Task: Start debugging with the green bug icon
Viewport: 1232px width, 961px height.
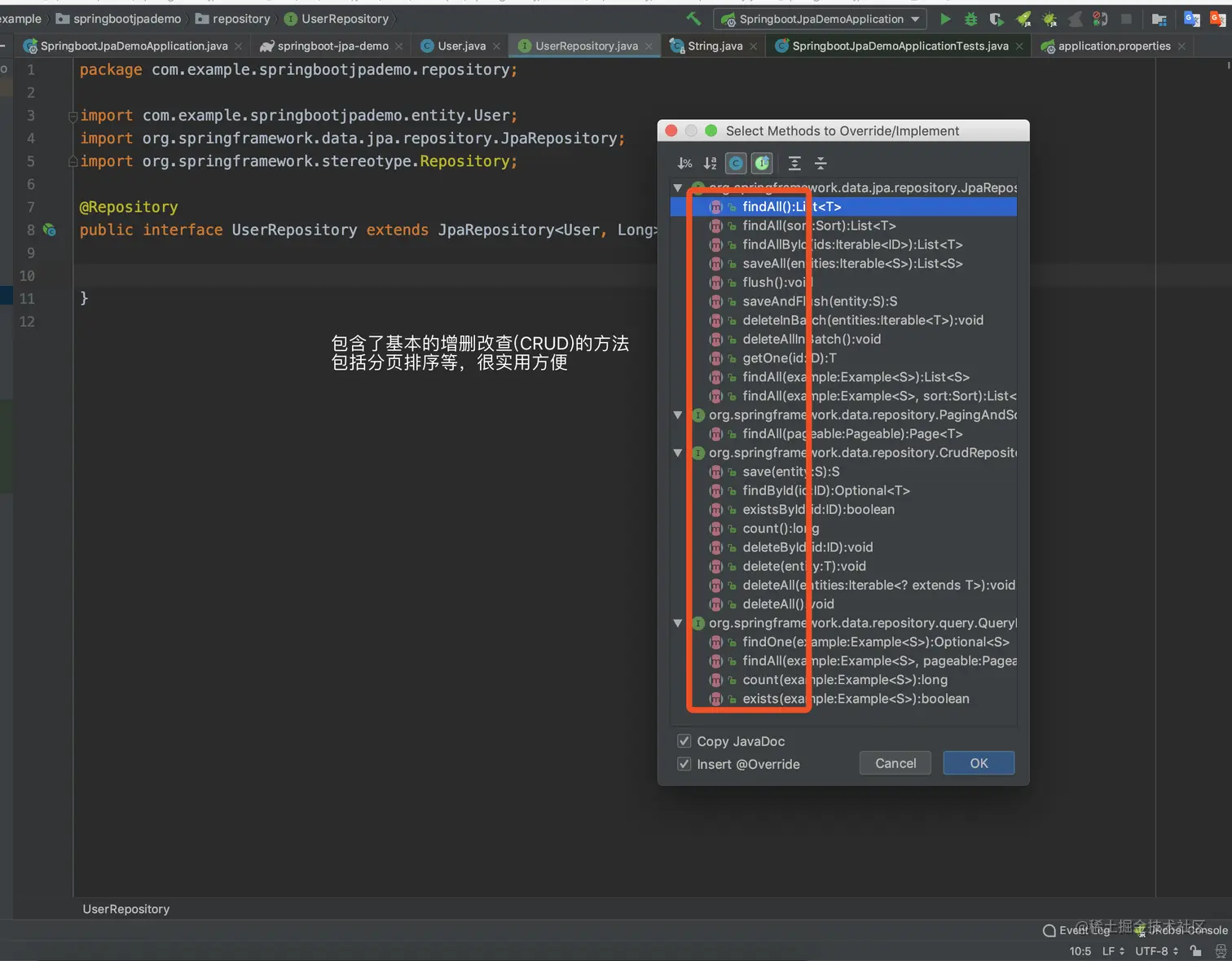Action: pos(970,19)
